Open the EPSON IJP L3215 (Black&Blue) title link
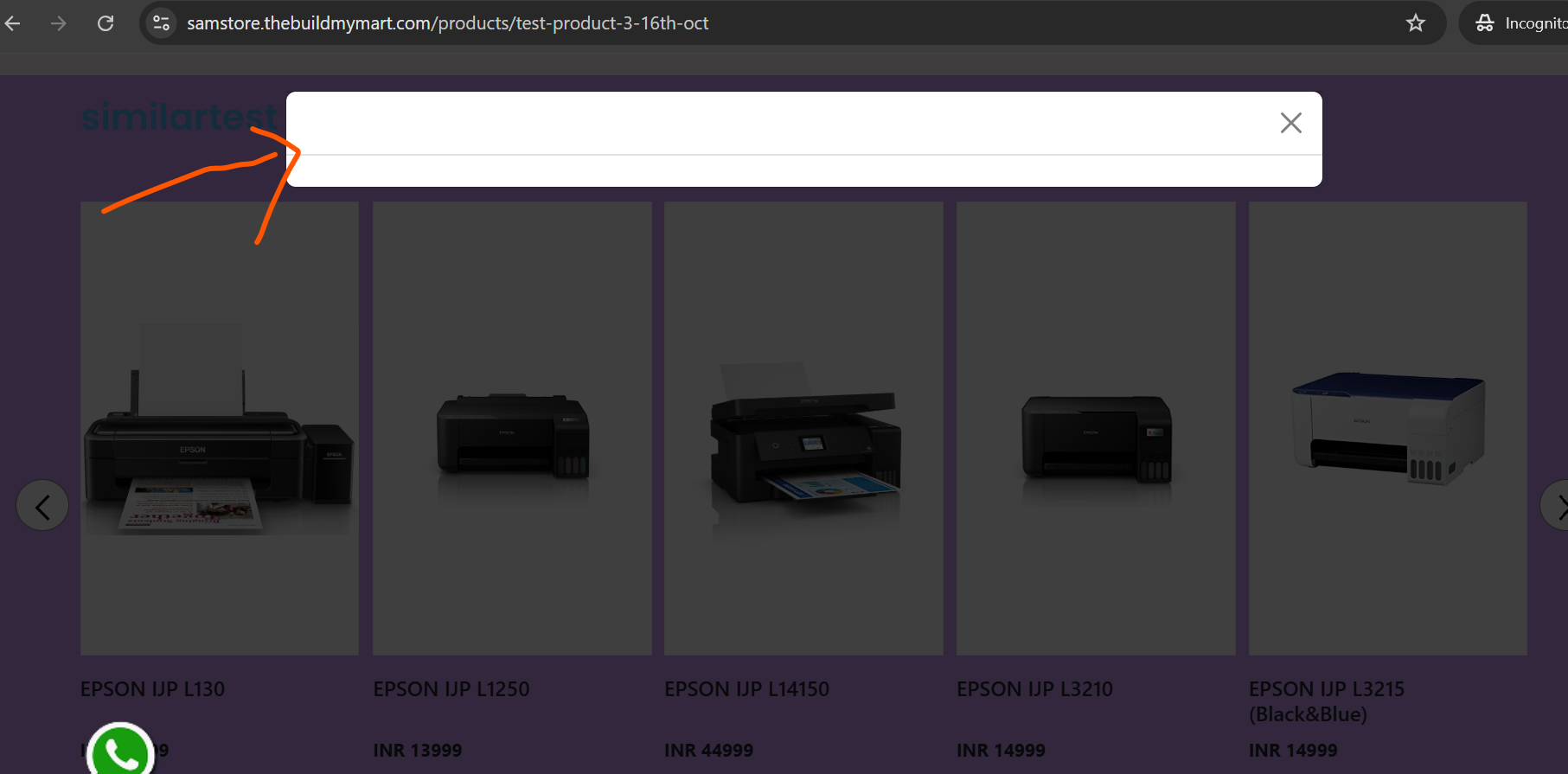The image size is (1568, 774). (x=1327, y=701)
